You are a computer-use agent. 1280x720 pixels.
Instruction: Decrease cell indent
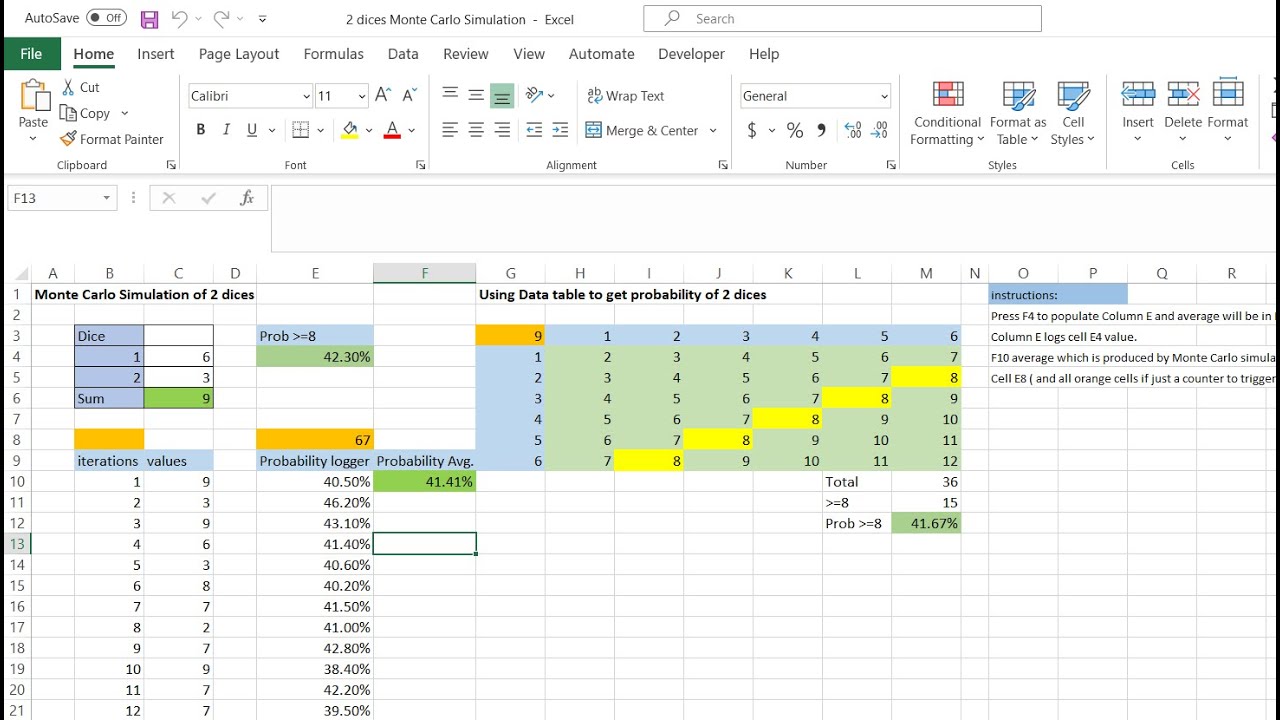[534, 130]
